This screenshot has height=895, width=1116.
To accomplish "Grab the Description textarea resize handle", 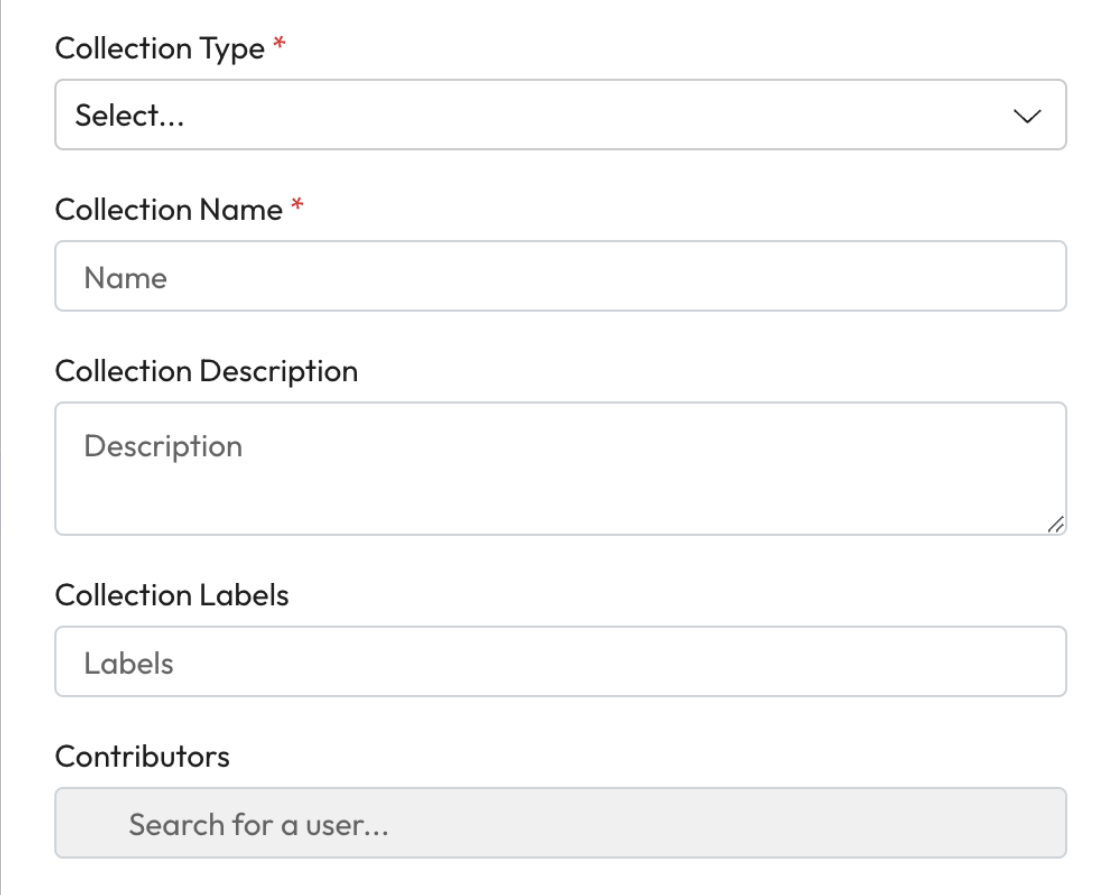I will [1055, 525].
